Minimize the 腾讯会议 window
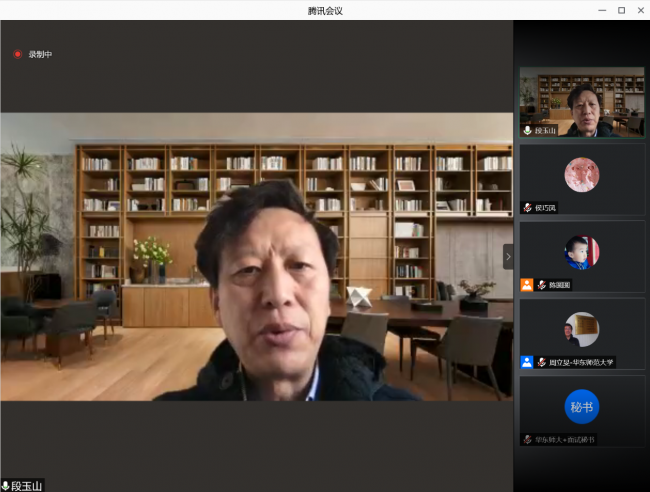Image resolution: width=650 pixels, height=492 pixels. [599, 10]
